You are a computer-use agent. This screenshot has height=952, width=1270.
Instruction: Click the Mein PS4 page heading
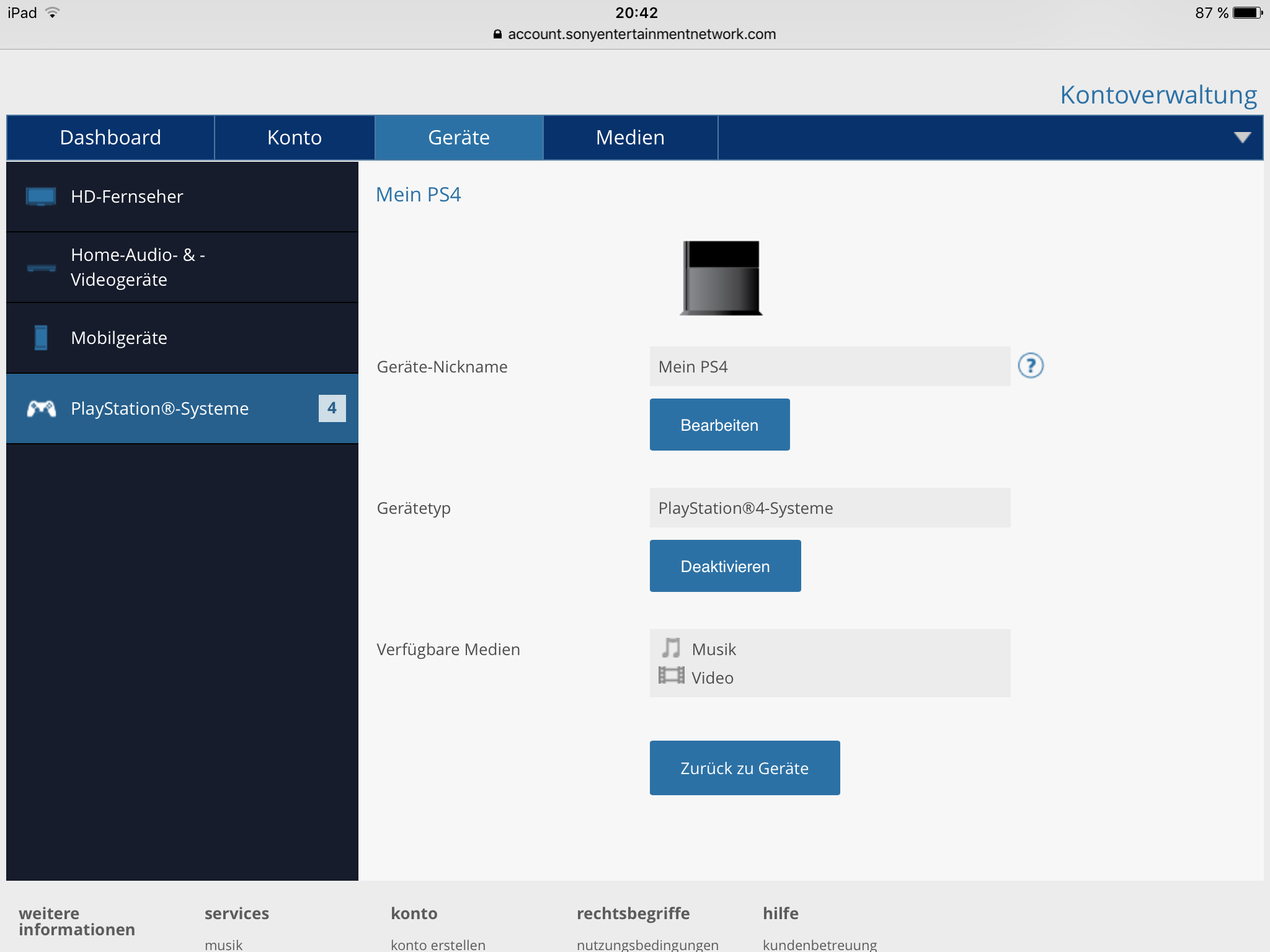click(419, 195)
